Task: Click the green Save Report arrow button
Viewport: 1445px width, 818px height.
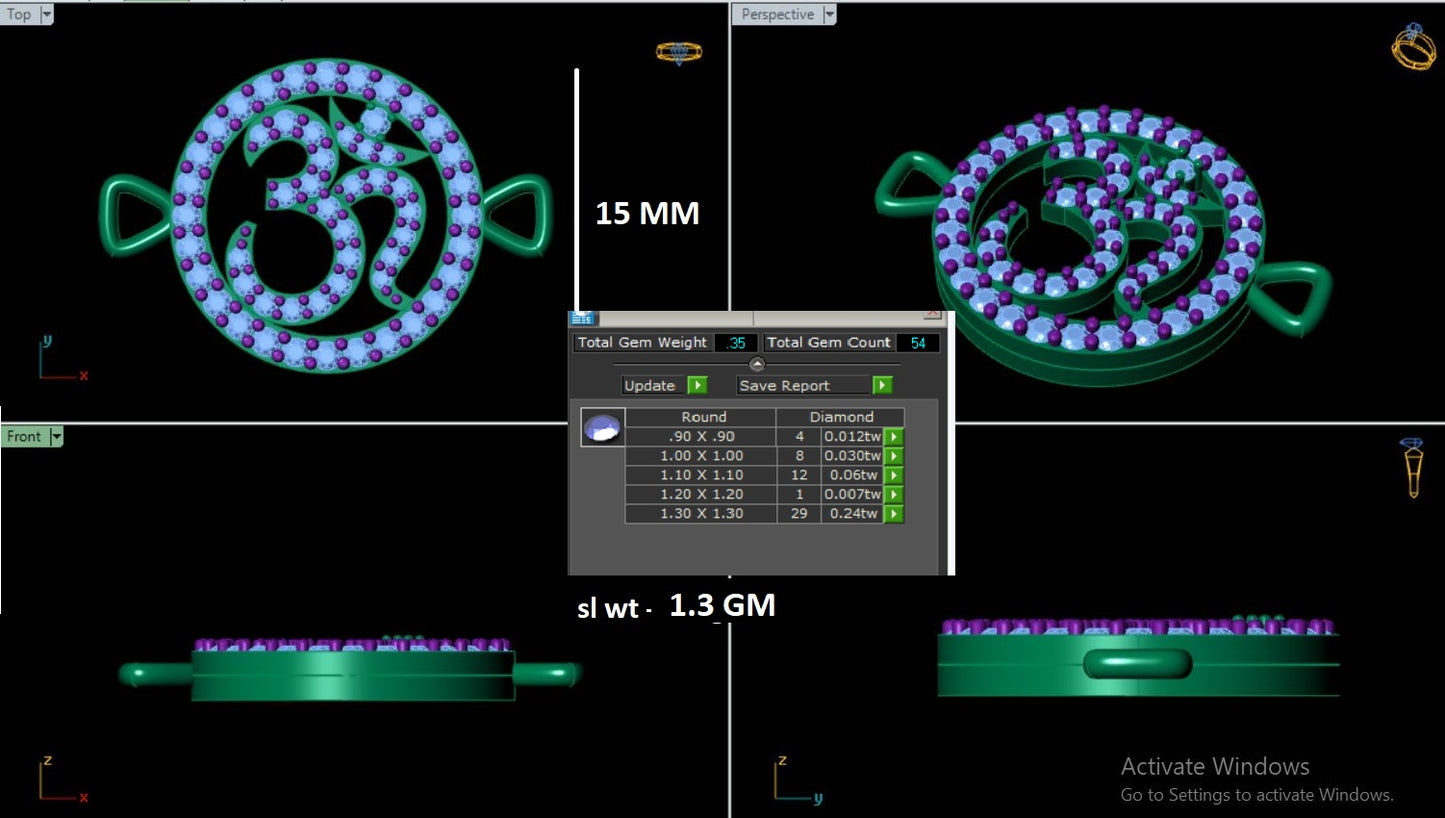Action: click(882, 385)
